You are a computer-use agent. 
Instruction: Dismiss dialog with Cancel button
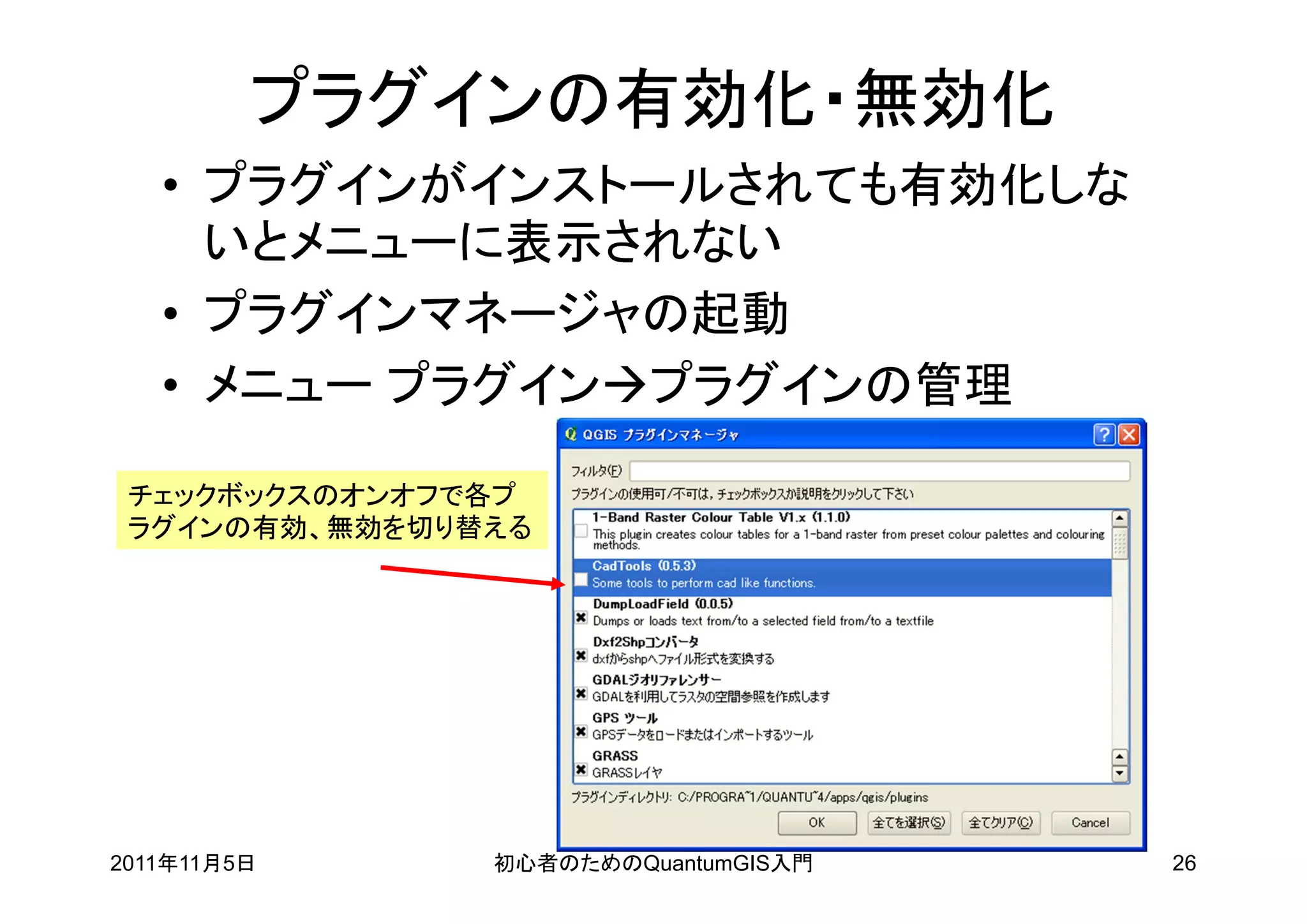(1090, 823)
